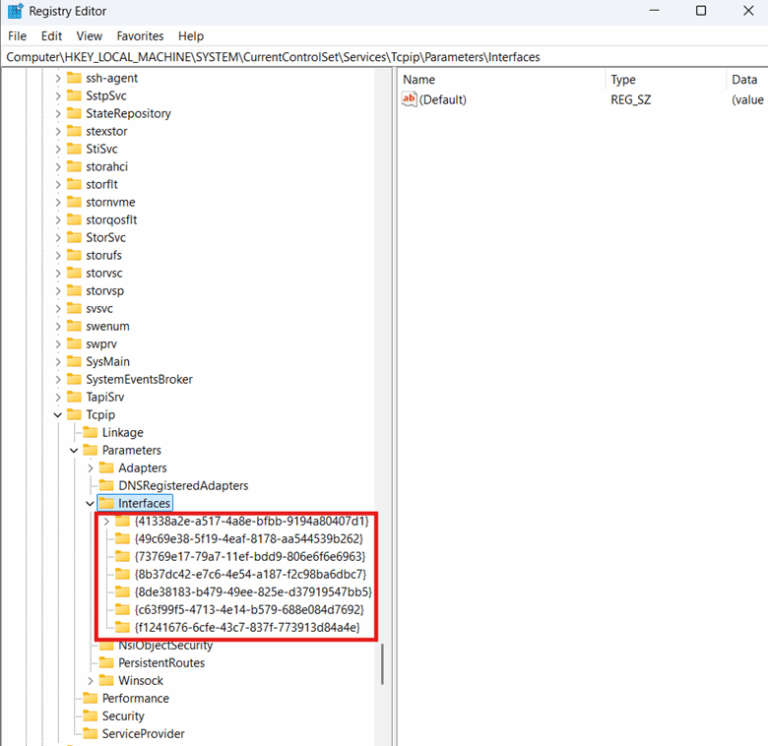The height and width of the screenshot is (746, 768).
Task: Open the Edit menu
Action: (51, 36)
